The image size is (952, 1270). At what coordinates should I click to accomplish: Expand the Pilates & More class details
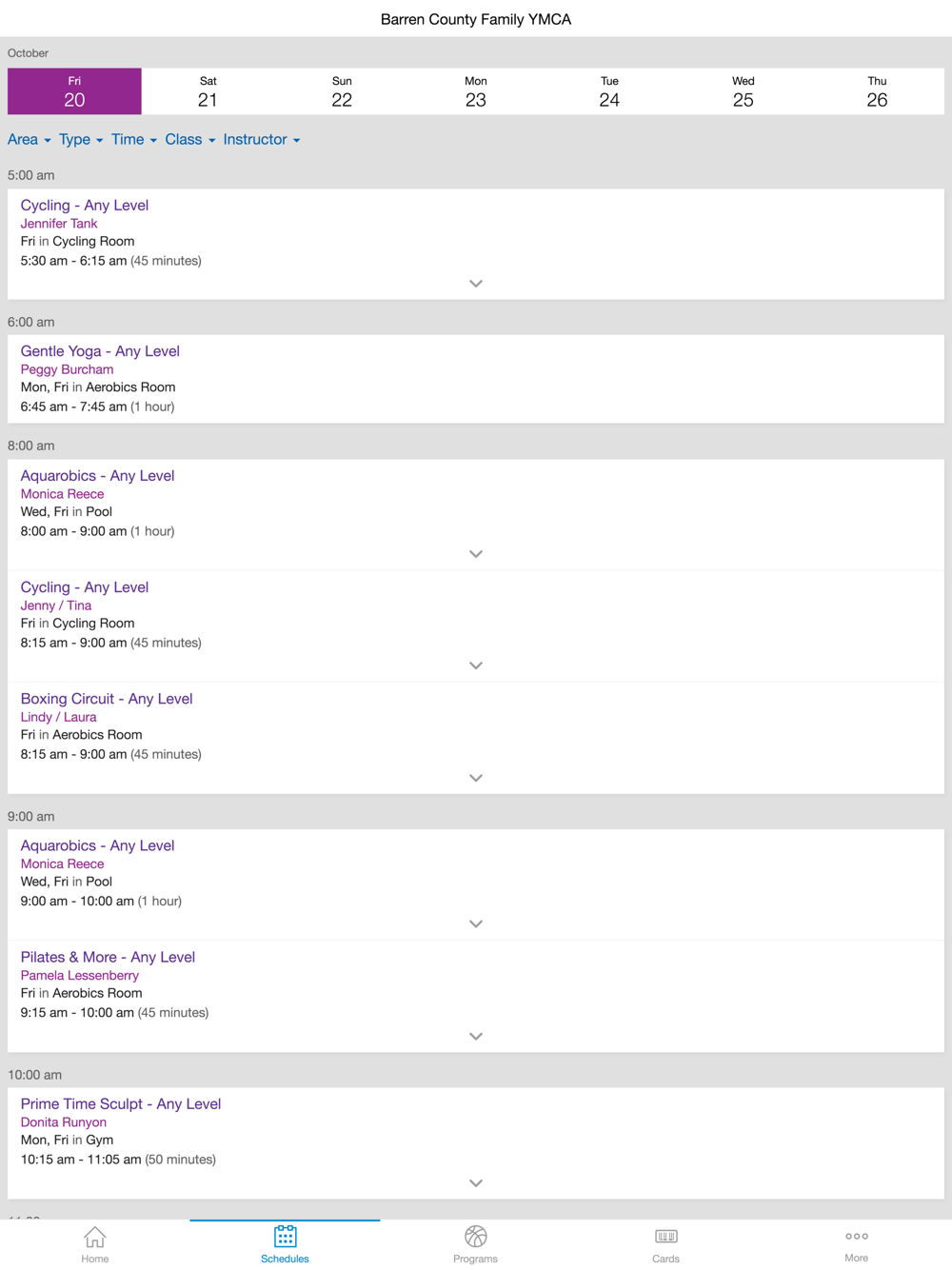coord(476,1036)
